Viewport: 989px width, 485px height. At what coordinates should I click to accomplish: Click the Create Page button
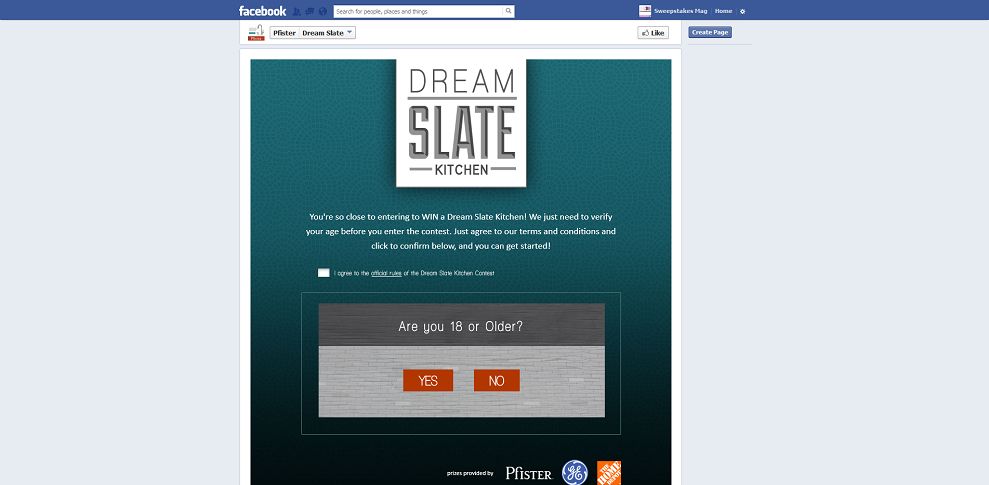point(710,32)
